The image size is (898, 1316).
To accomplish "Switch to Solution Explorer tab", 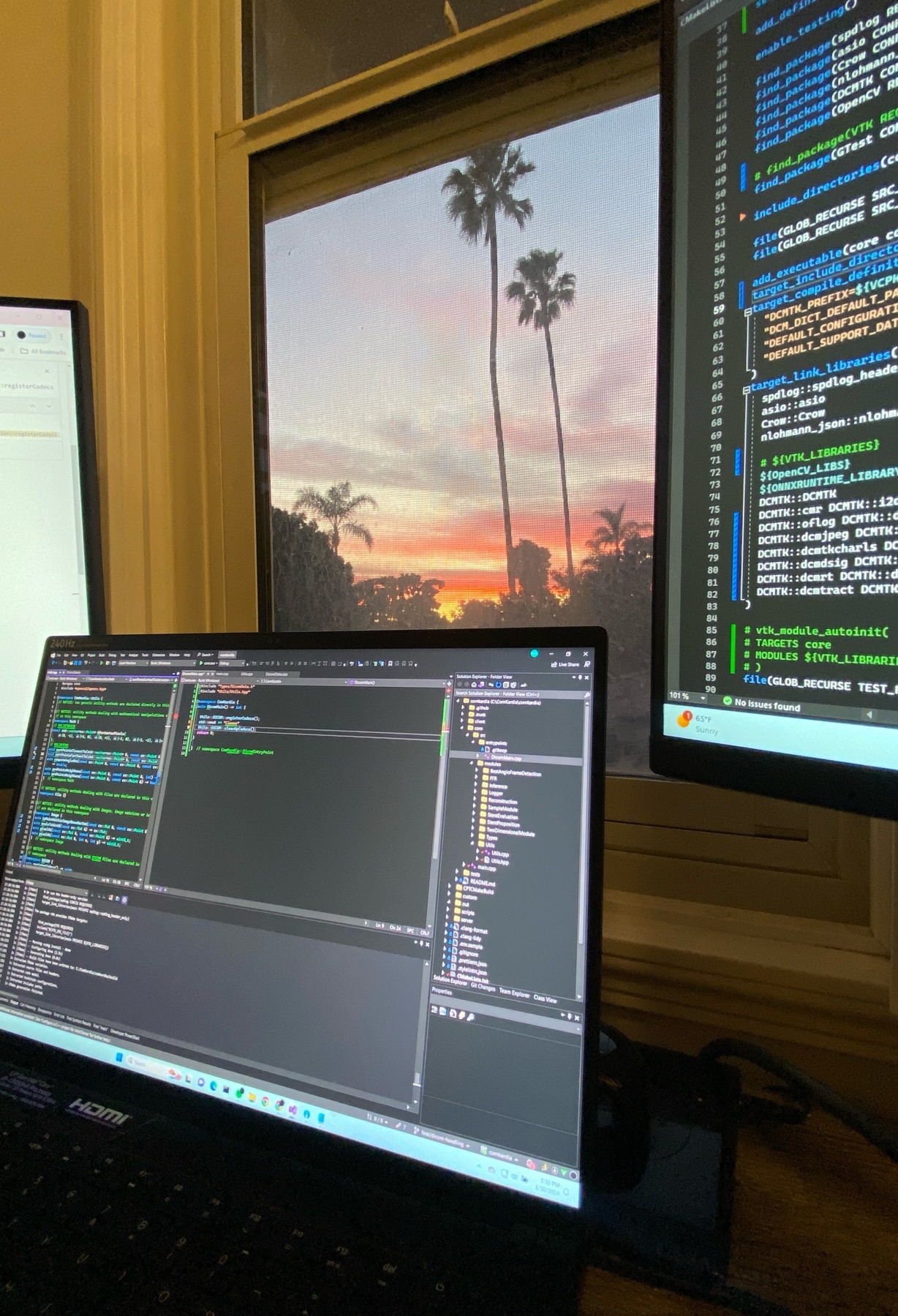I will click(450, 981).
